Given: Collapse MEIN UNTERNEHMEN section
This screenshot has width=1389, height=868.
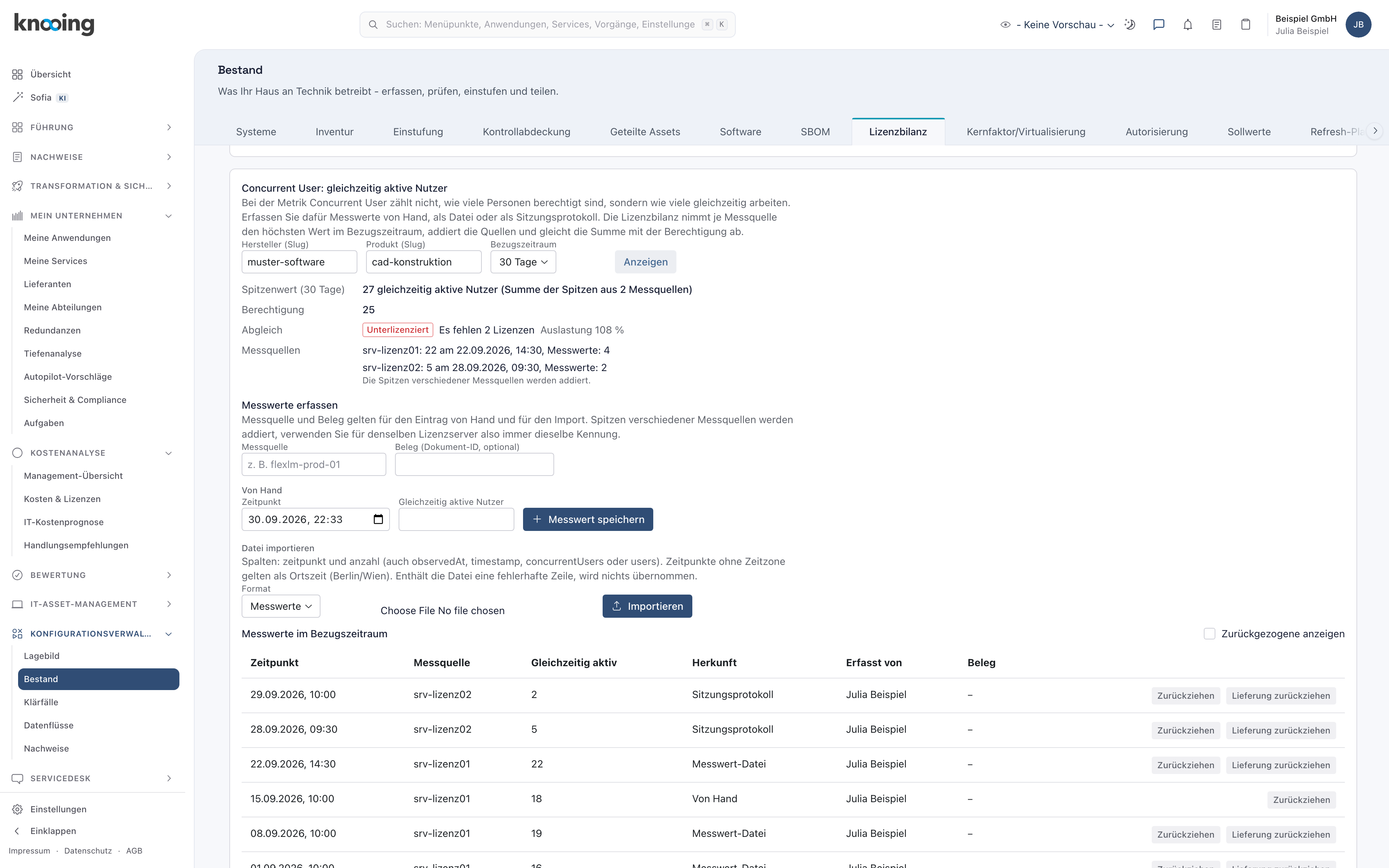Looking at the screenshot, I should coord(92,216).
